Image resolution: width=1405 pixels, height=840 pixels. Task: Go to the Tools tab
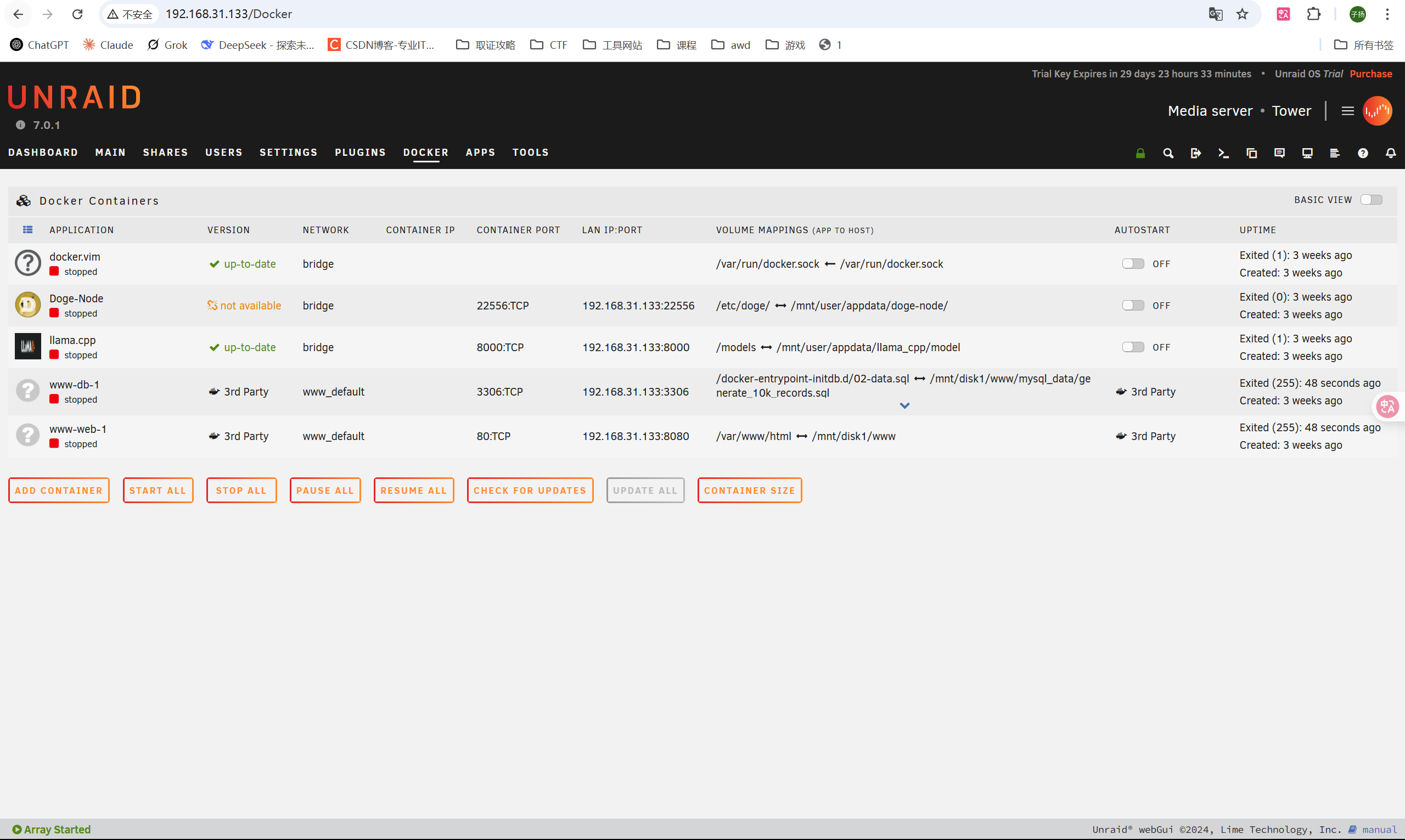530,153
